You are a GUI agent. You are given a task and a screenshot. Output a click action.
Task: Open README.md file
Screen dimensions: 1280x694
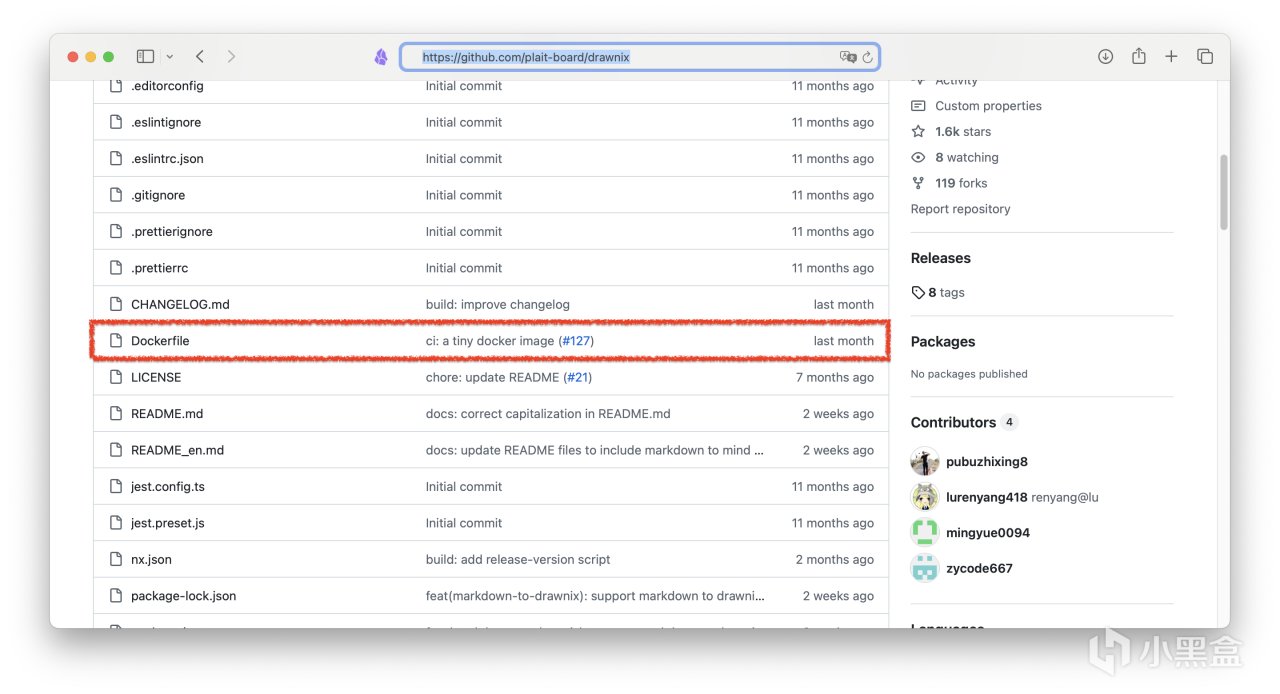point(167,414)
